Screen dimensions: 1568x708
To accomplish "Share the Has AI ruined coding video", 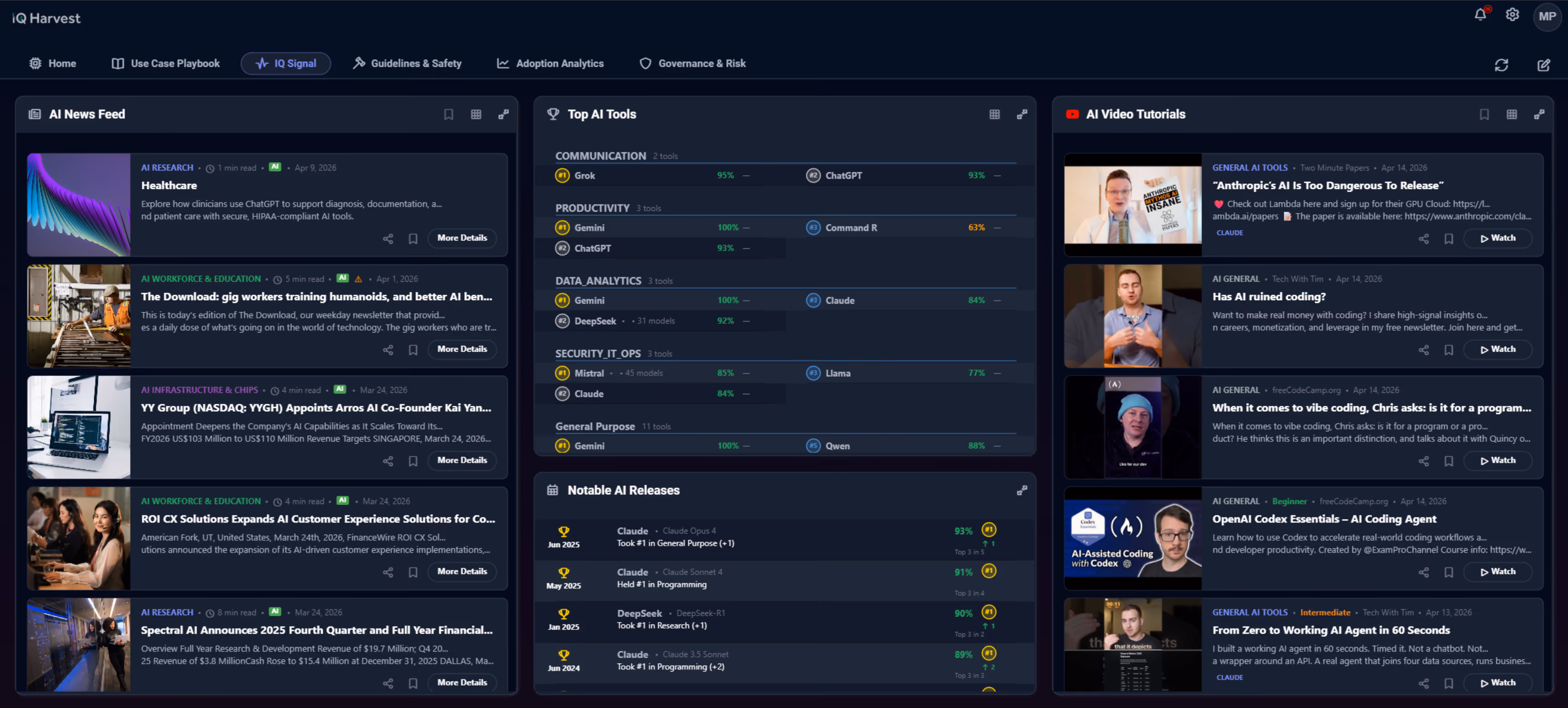I will tap(1424, 350).
